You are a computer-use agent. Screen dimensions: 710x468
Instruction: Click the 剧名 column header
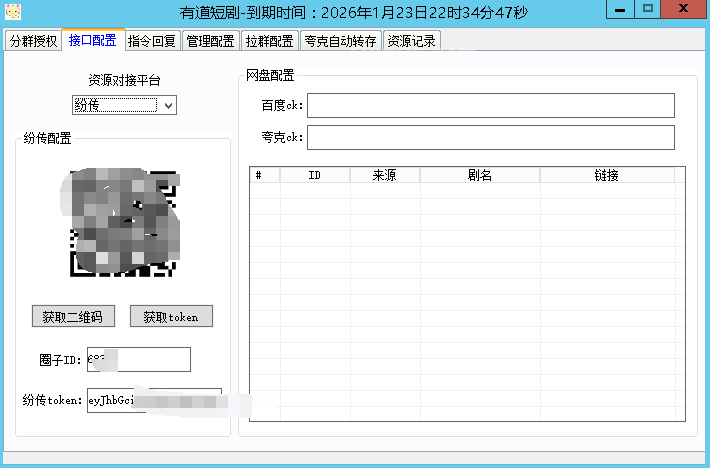[480, 175]
